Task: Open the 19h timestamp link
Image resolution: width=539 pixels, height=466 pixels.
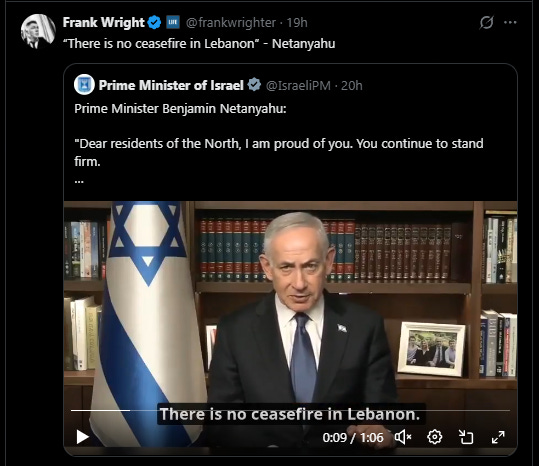Action: (297, 23)
